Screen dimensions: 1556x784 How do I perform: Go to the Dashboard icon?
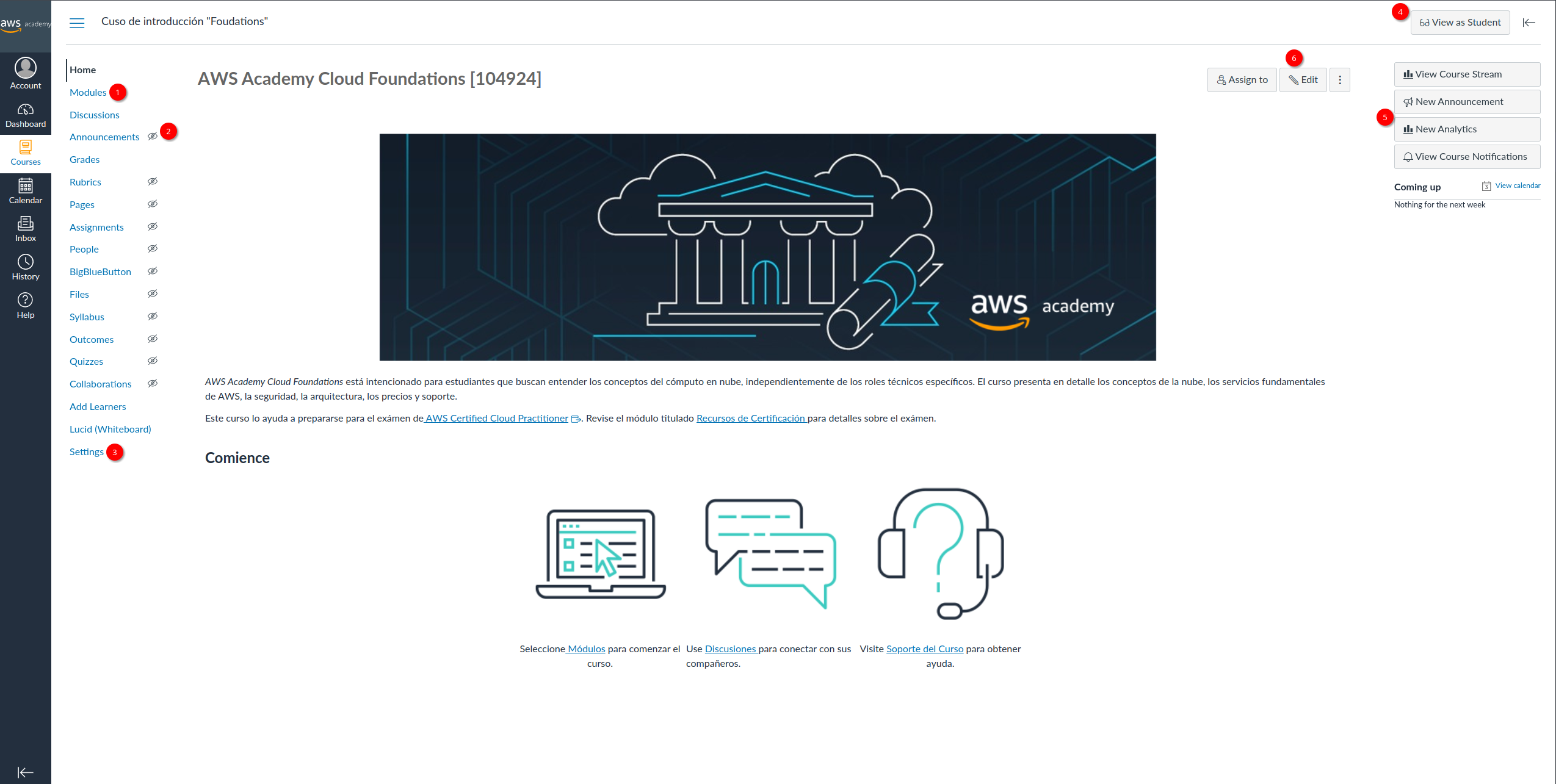coord(25,110)
